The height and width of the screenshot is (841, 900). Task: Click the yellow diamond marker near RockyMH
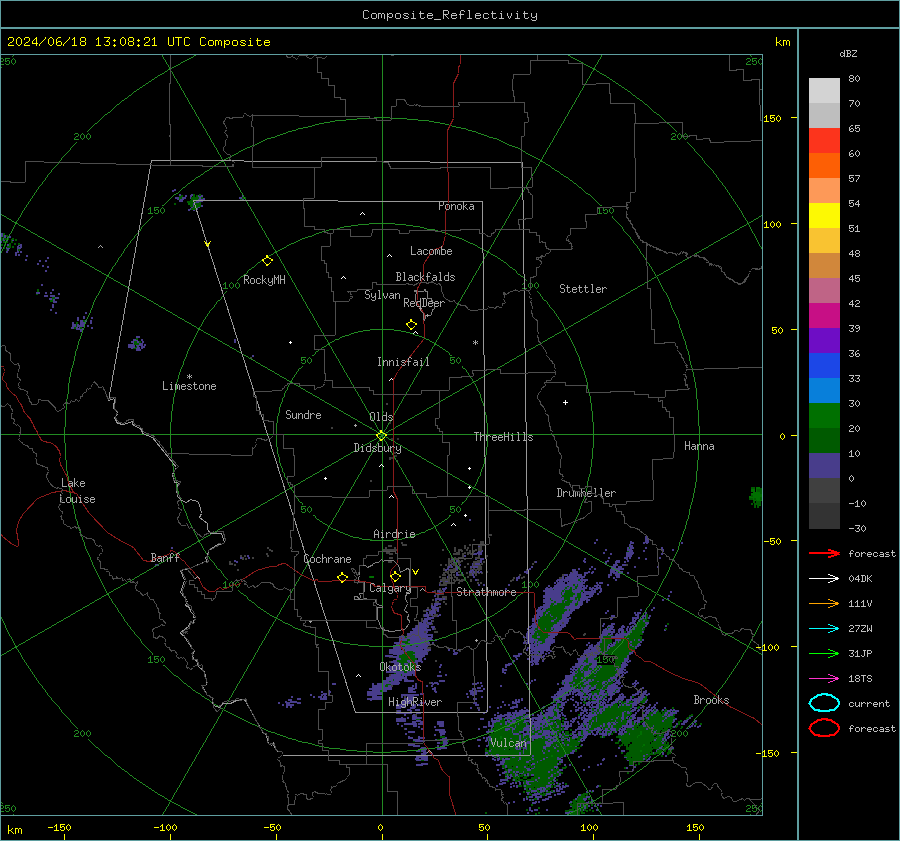pos(267,261)
